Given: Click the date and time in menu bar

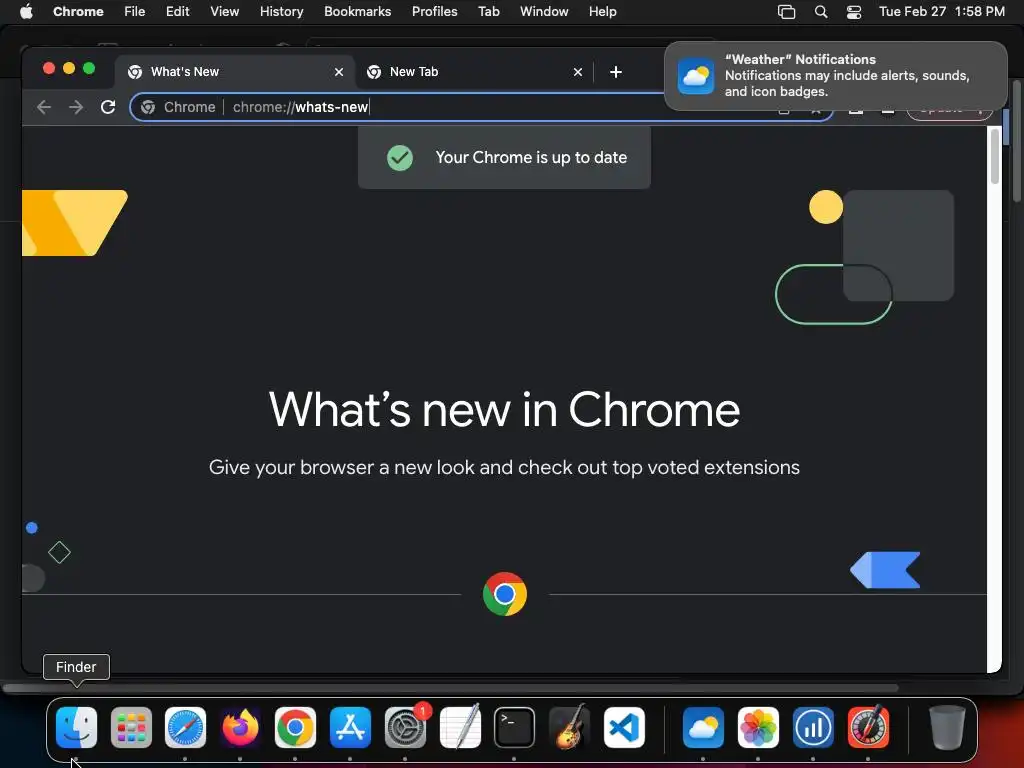Looking at the screenshot, I should point(942,12).
